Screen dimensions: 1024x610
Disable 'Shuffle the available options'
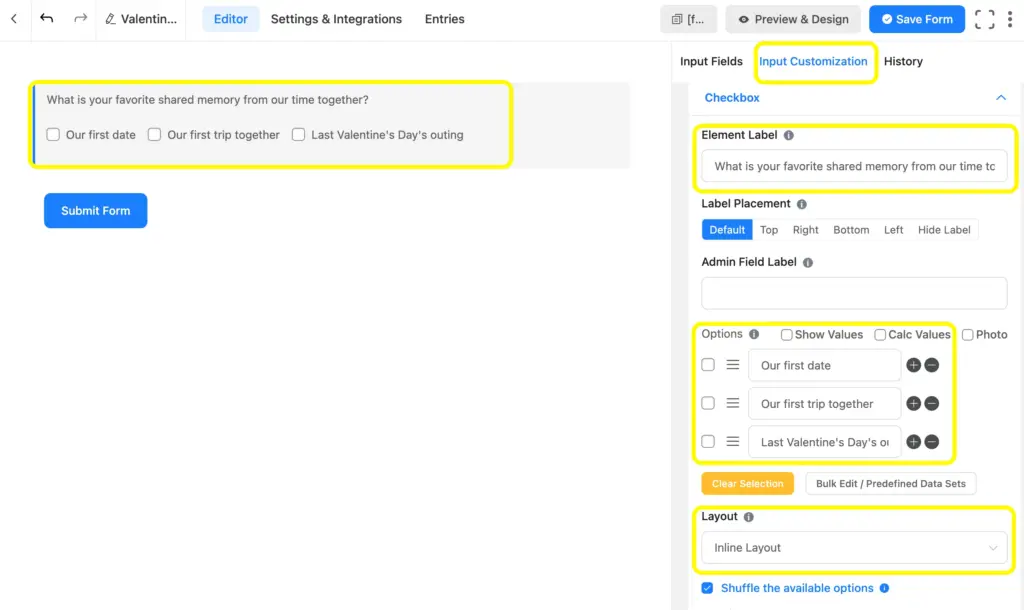pyautogui.click(x=708, y=588)
